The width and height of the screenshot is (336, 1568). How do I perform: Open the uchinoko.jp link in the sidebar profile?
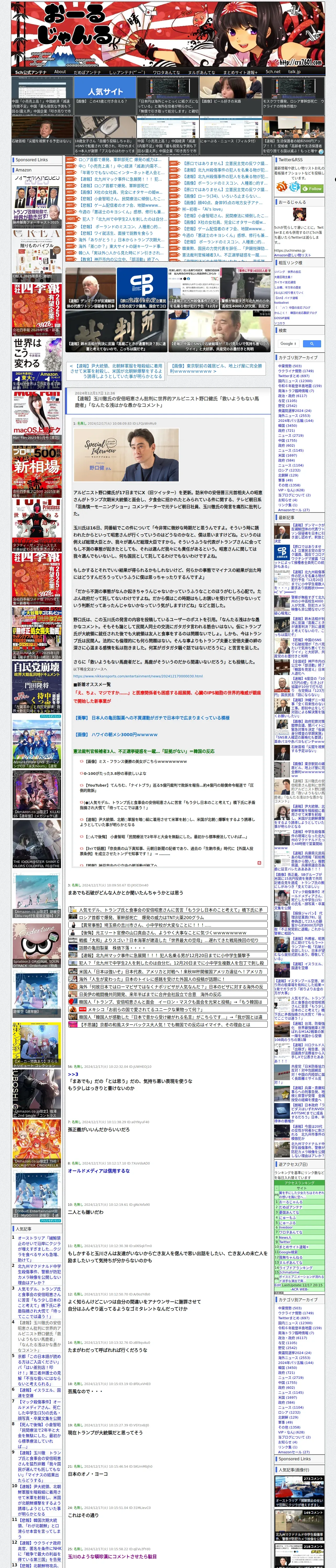click(289, 250)
